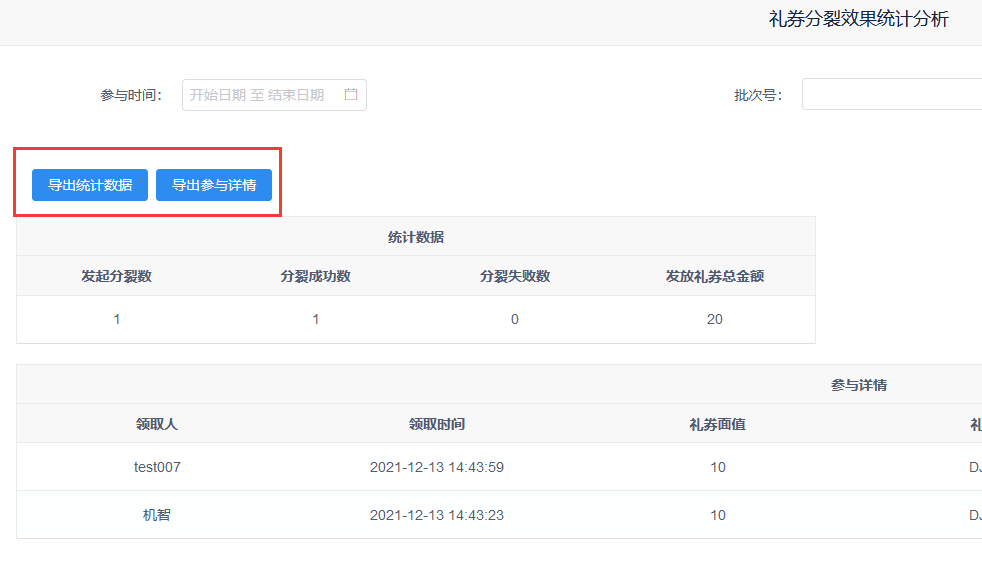Click the 开始日期 start date field
The image size is (982, 564).
[x=217, y=95]
